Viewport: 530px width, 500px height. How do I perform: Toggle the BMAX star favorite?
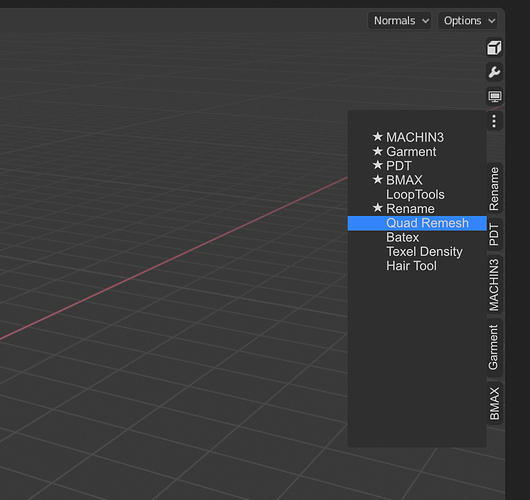378,180
